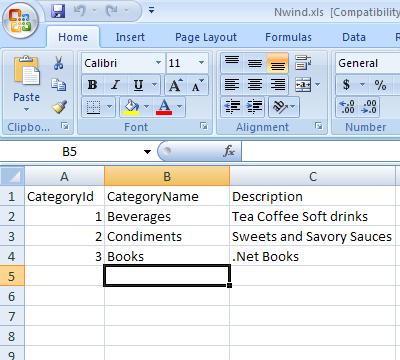Apply Percent style
Viewport: 400px width, 360px height.
(380, 85)
